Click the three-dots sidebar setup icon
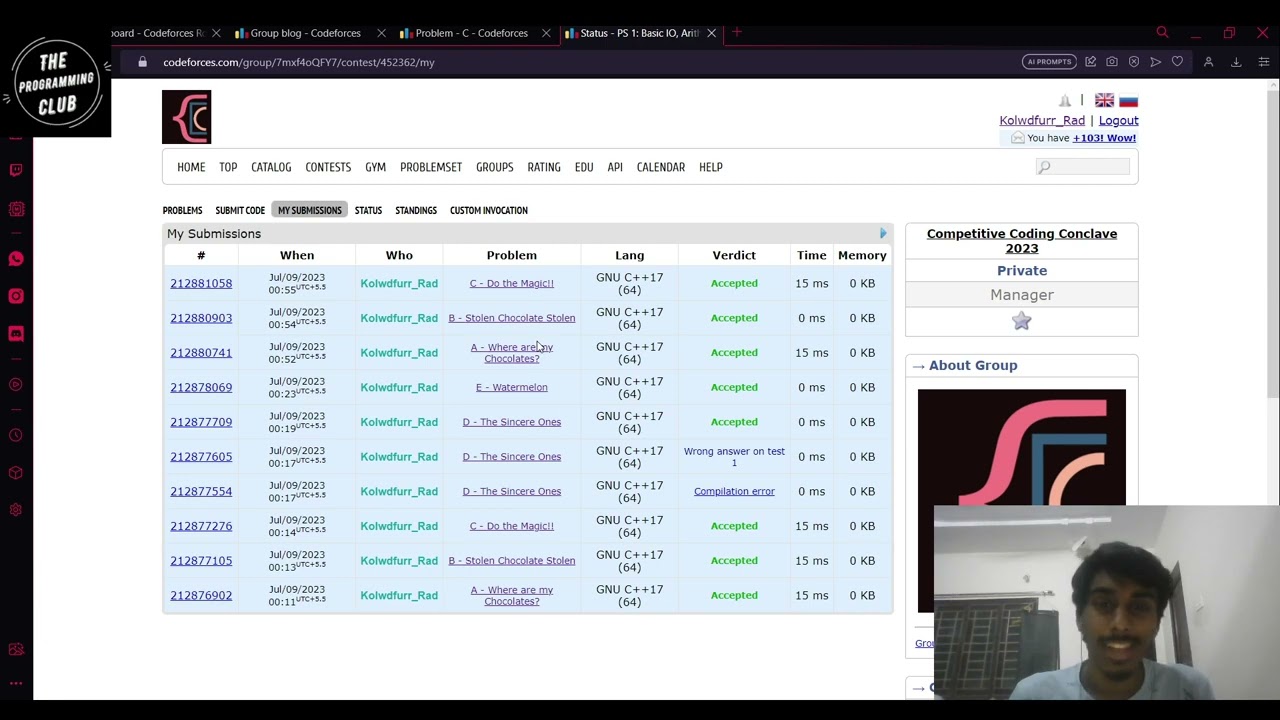Screen dimensions: 1280x720 coord(16,684)
